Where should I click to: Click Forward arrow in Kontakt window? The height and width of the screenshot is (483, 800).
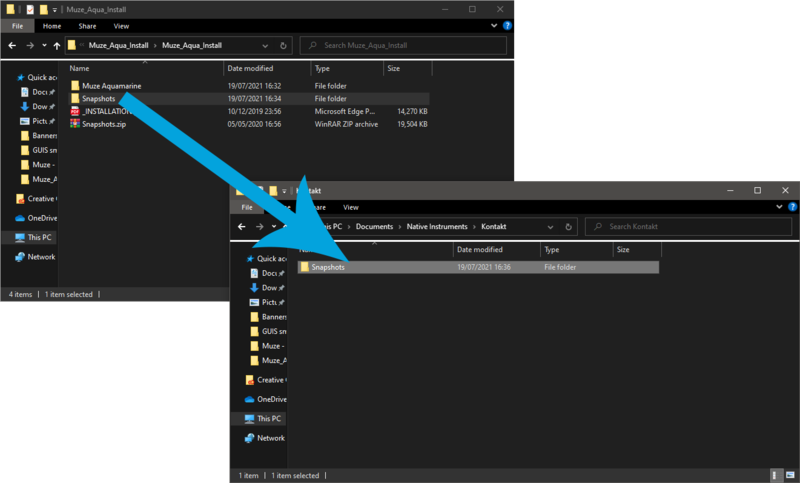pyautogui.click(x=260, y=226)
